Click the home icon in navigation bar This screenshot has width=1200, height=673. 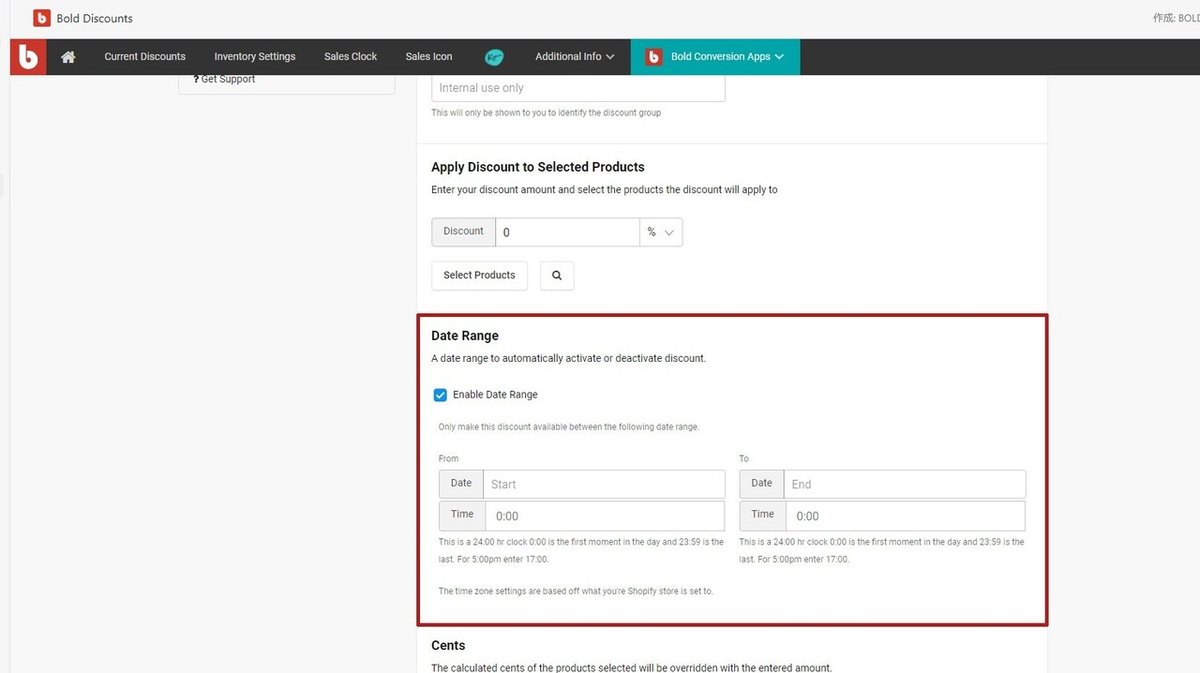pyautogui.click(x=68, y=57)
